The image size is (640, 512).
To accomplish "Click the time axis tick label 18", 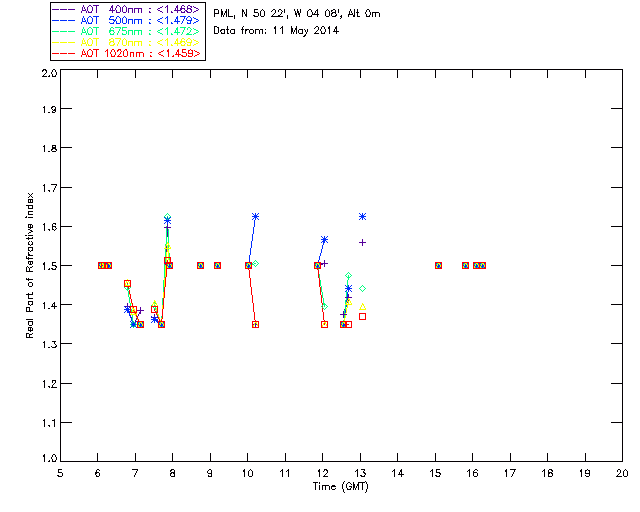I will pos(547,473).
